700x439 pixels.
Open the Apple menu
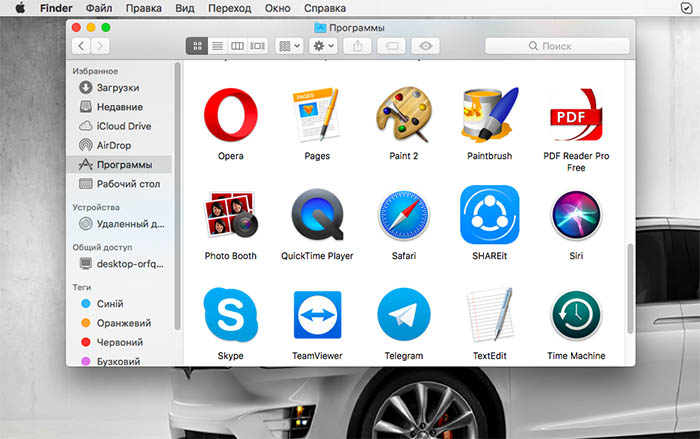pyautogui.click(x=20, y=8)
